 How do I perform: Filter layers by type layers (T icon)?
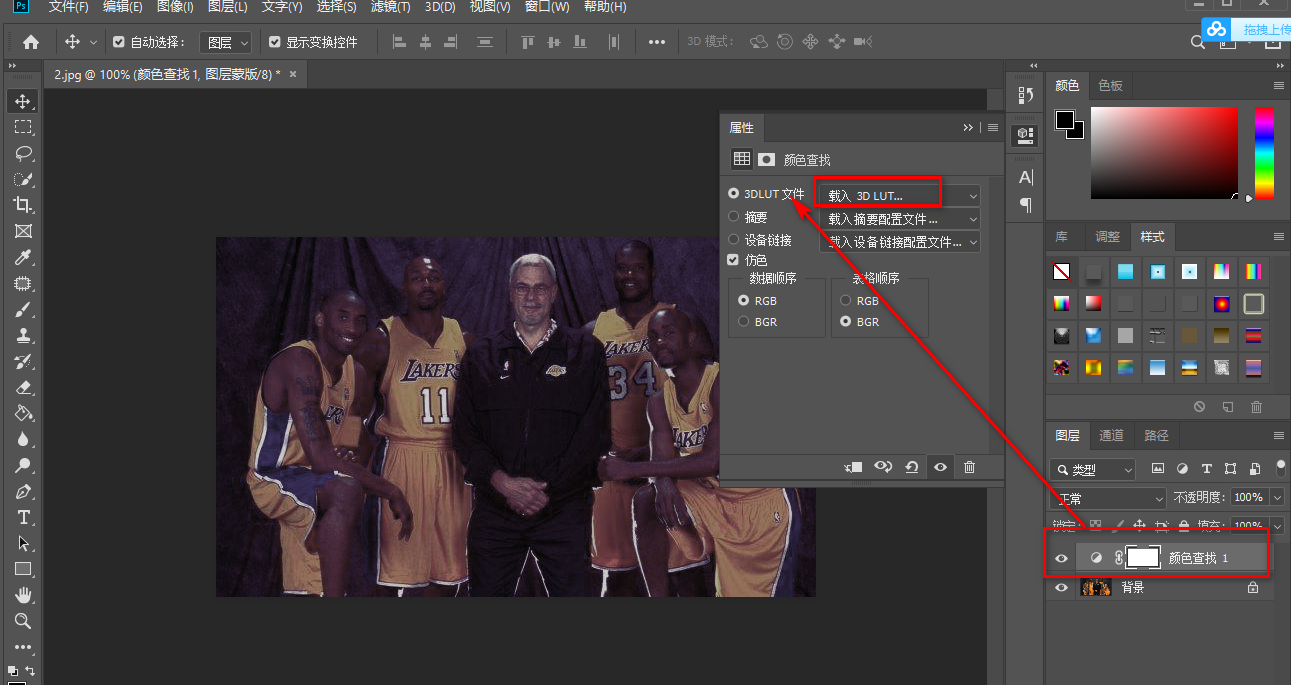tap(1206, 468)
